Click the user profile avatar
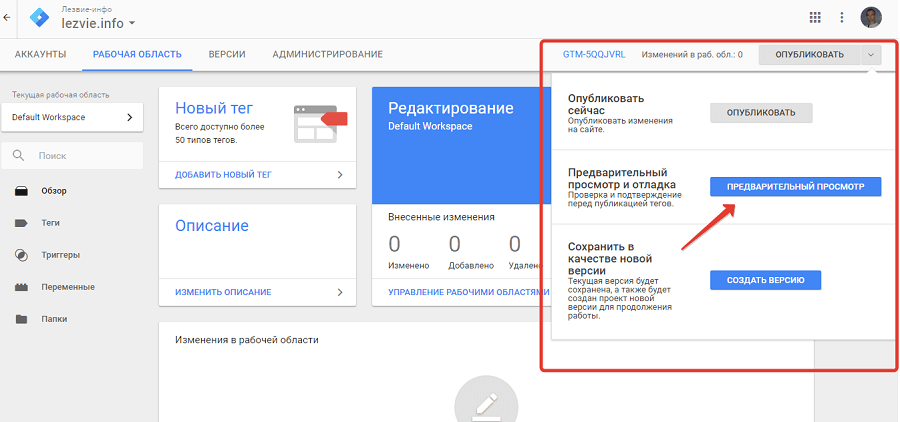The height and width of the screenshot is (422, 900). (x=872, y=17)
